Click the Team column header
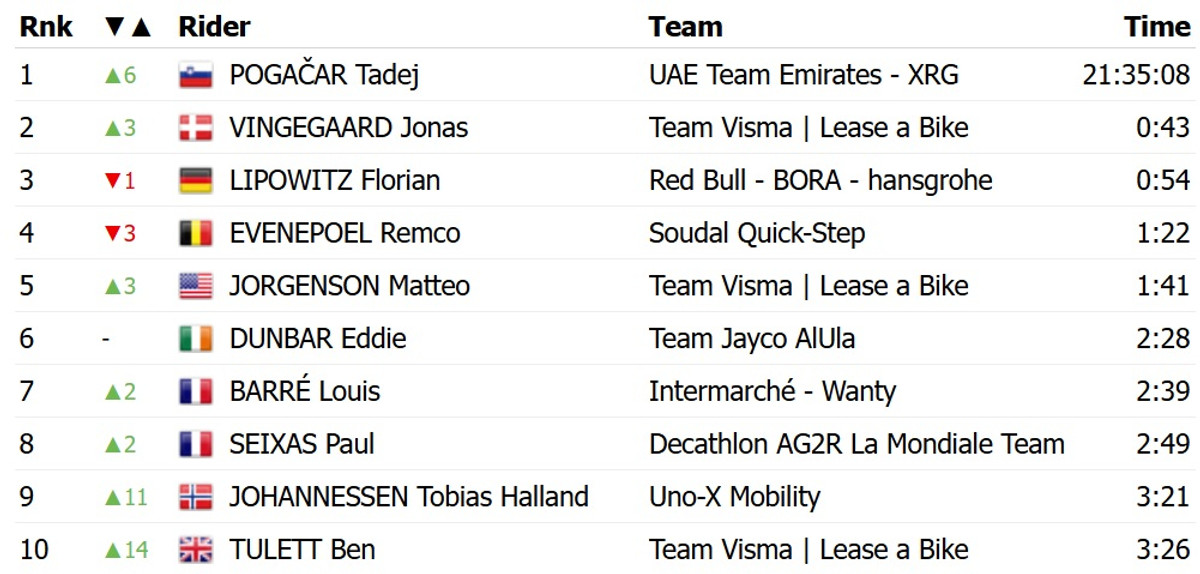The width and height of the screenshot is (1200, 574). coord(685,27)
